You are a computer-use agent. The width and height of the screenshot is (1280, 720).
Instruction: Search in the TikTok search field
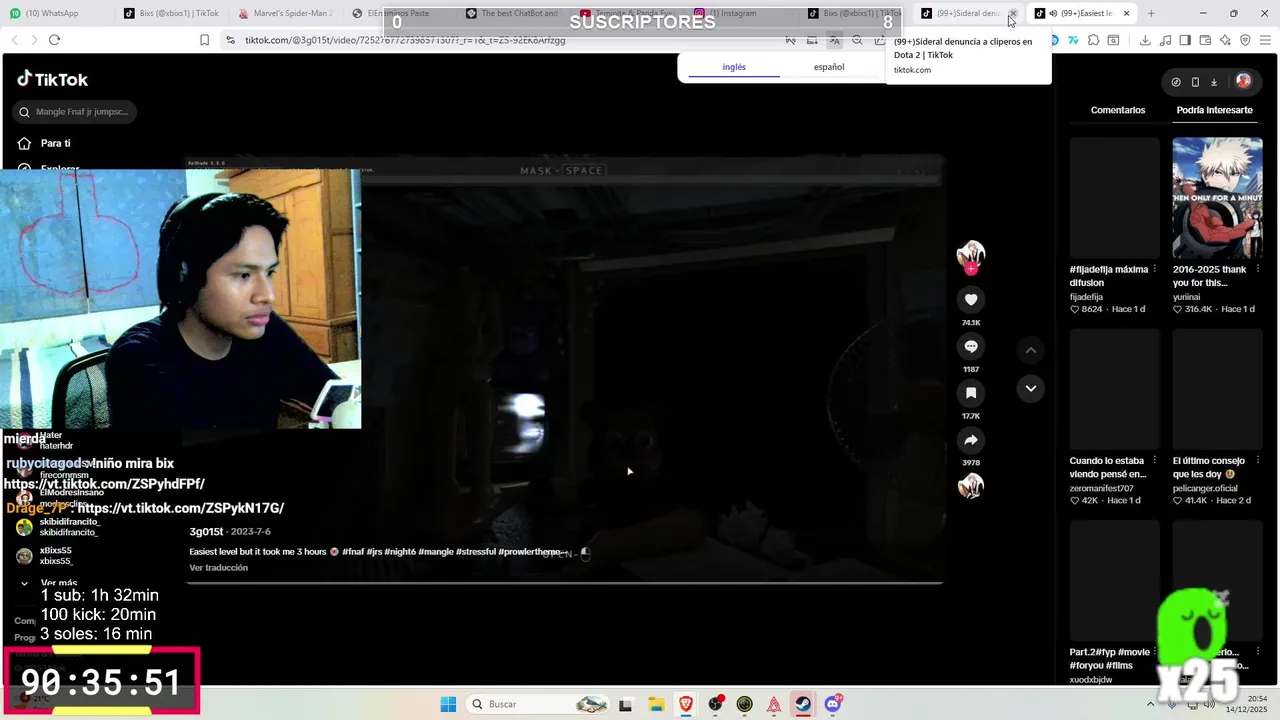point(75,112)
